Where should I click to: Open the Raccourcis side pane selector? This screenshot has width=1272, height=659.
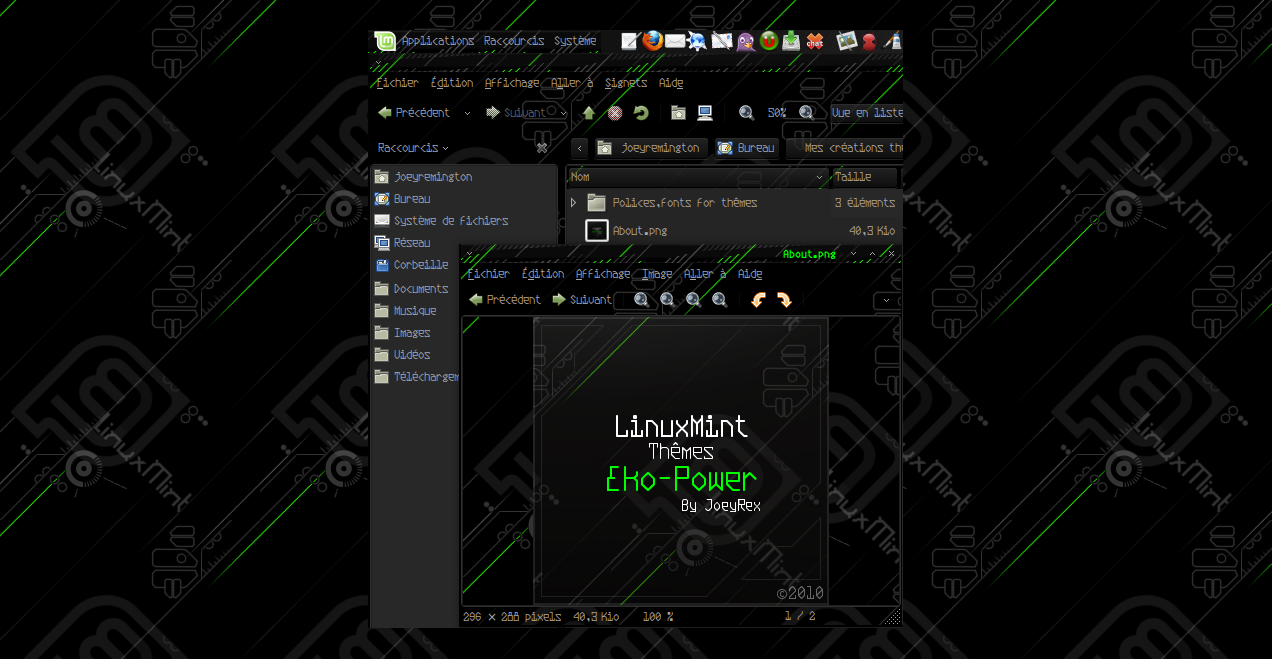[x=414, y=148]
